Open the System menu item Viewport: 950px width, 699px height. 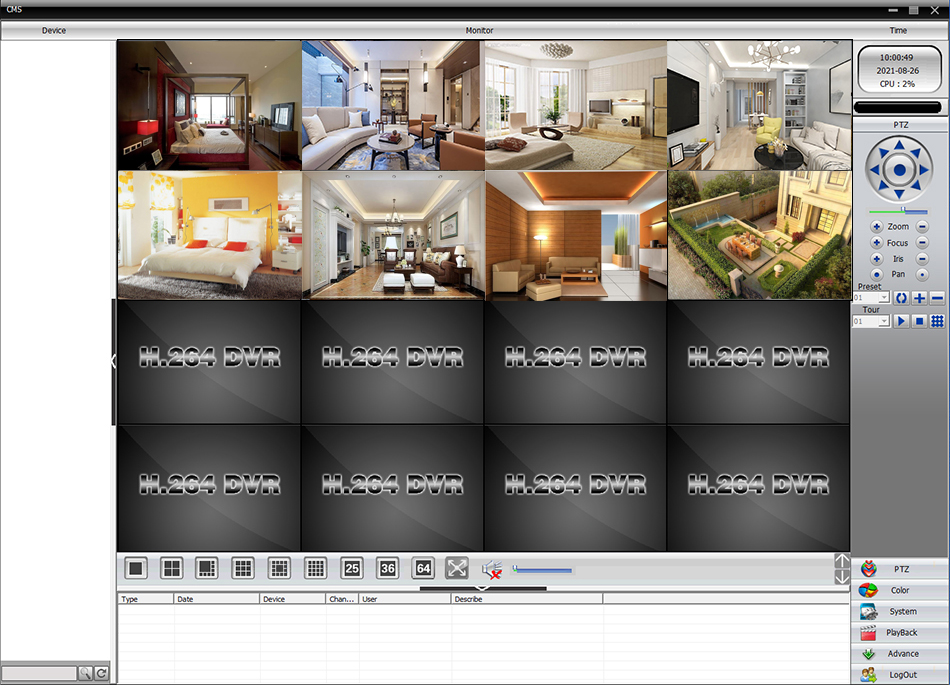(900, 612)
